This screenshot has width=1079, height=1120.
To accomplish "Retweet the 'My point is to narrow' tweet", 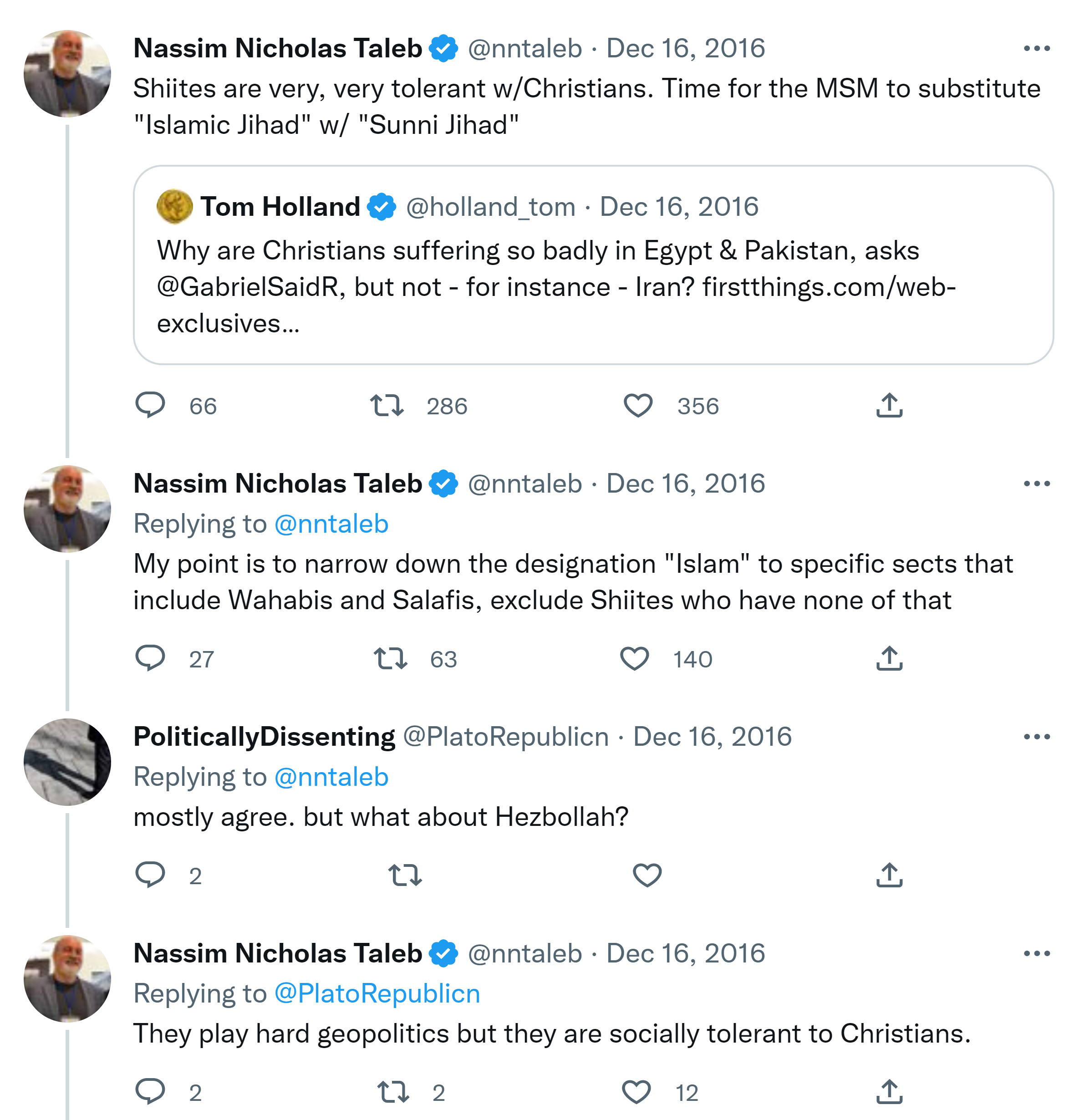I will click(x=390, y=658).
